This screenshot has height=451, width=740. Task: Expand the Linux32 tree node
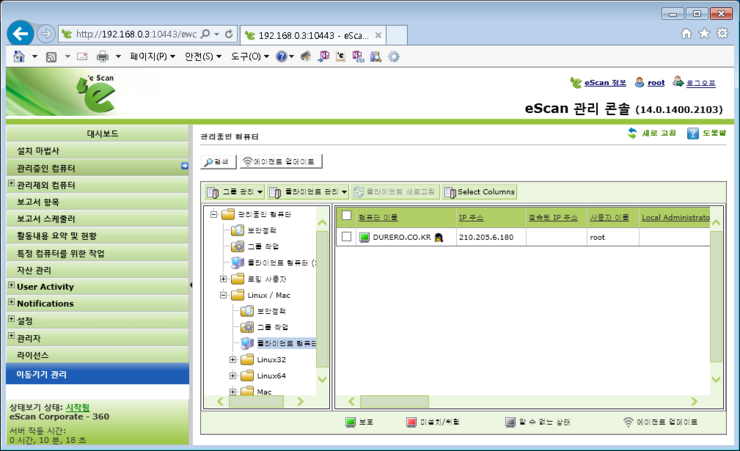[233, 360]
